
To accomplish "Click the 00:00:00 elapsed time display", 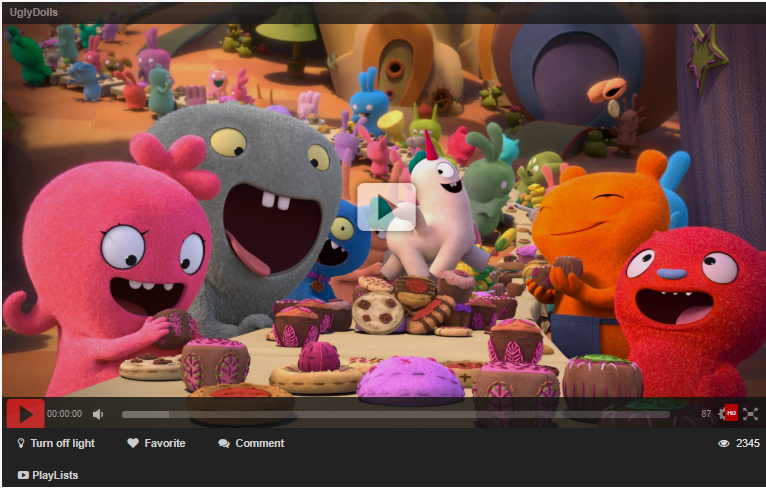I will coord(64,414).
